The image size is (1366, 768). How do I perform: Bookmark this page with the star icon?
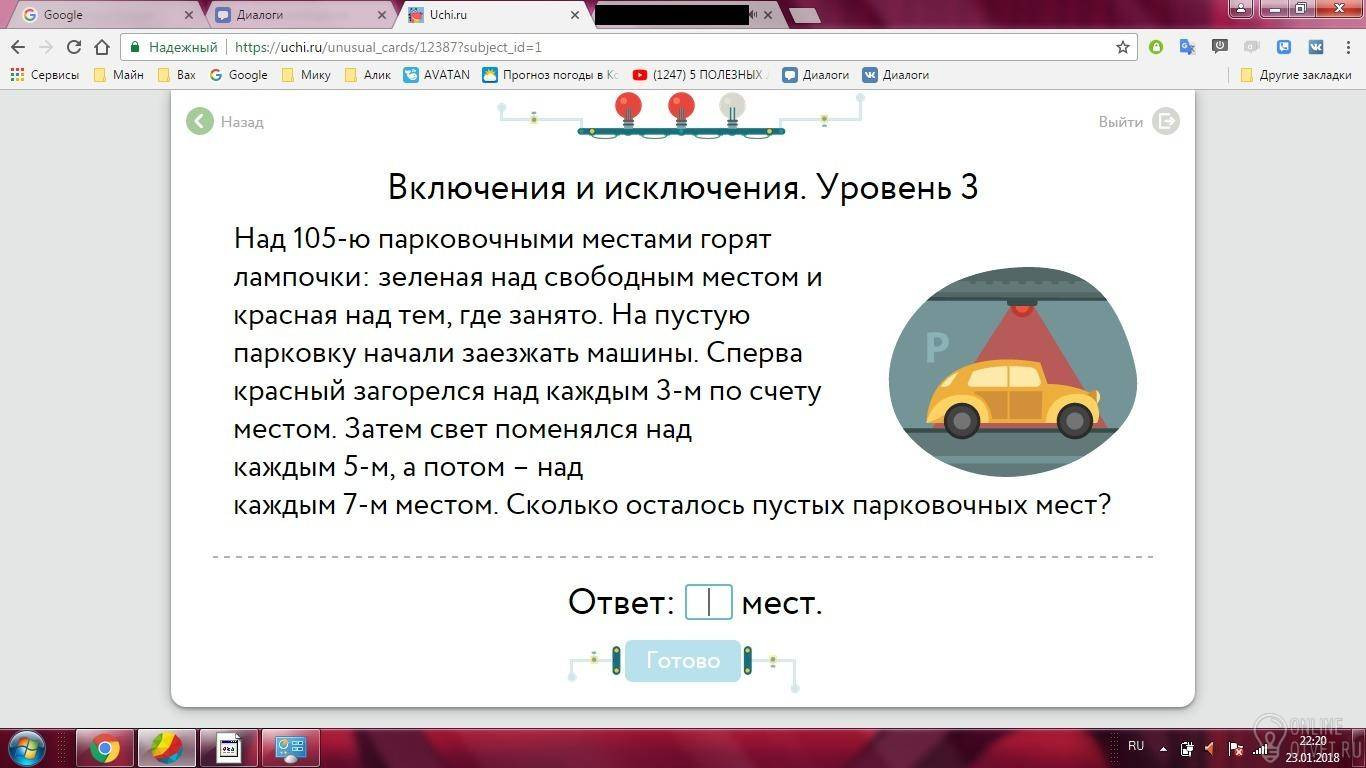click(x=1123, y=47)
